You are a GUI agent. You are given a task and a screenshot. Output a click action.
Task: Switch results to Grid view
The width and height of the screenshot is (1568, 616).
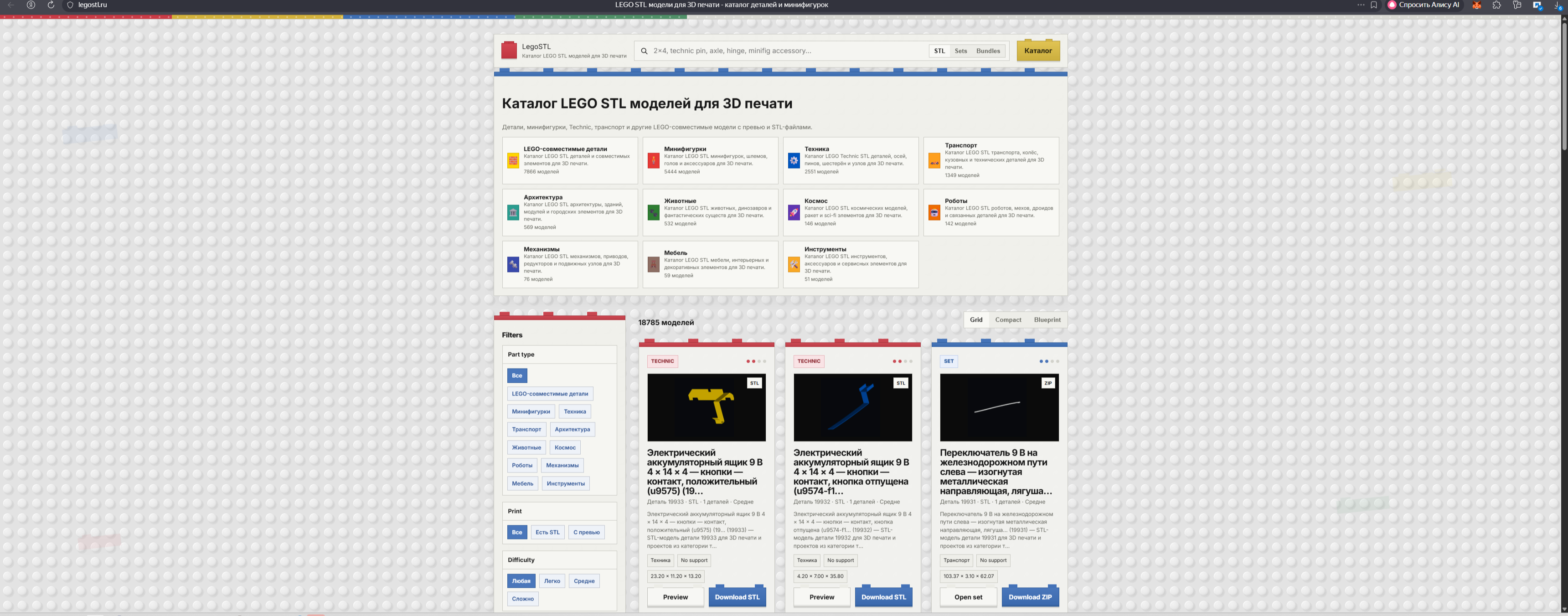coord(976,319)
